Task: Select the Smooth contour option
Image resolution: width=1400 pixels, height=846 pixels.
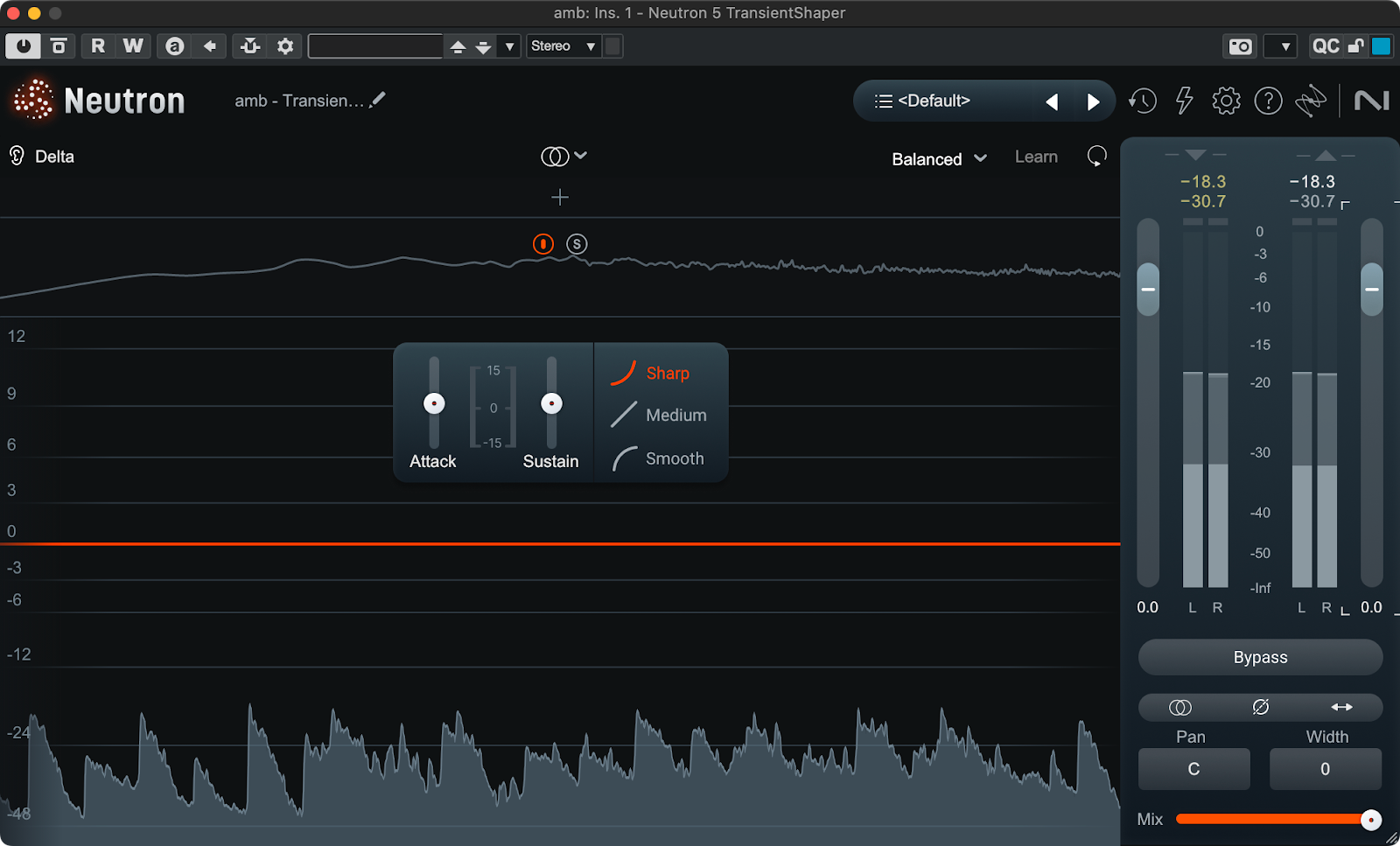Action: 674,458
